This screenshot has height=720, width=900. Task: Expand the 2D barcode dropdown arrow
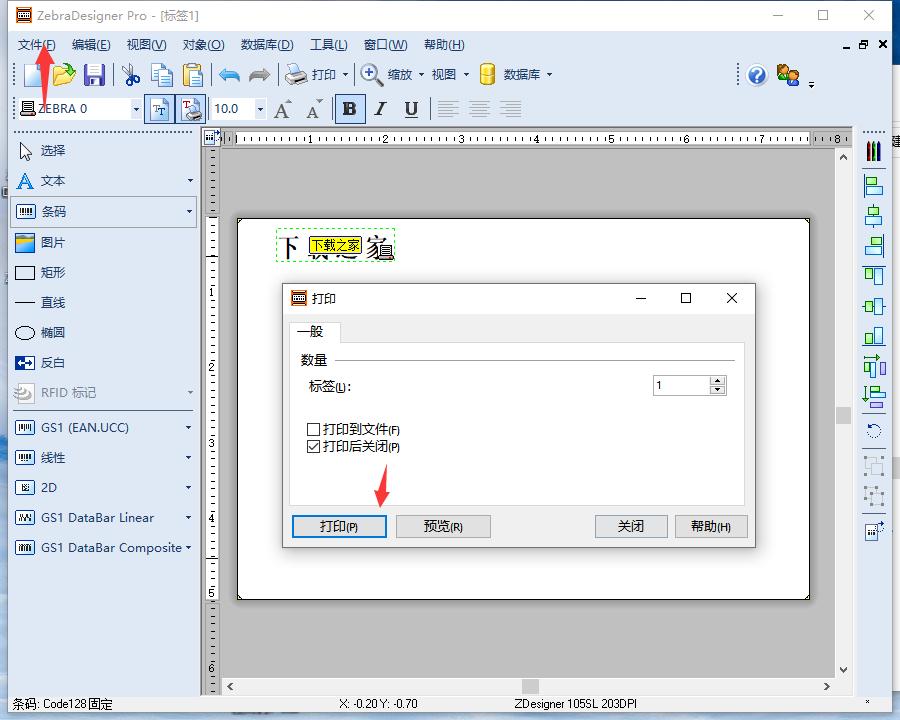pyautogui.click(x=188, y=488)
